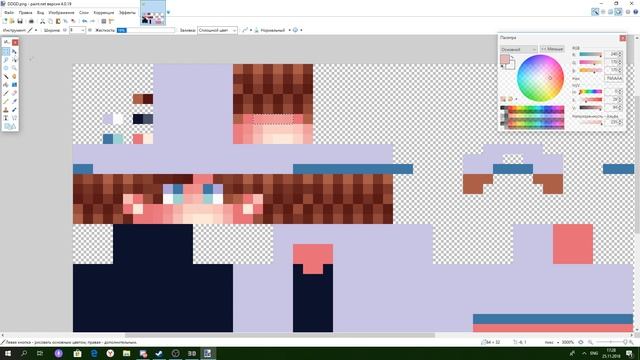Toggle the rulers icon
Screen dimensions: 640x360
(x=111, y=21)
